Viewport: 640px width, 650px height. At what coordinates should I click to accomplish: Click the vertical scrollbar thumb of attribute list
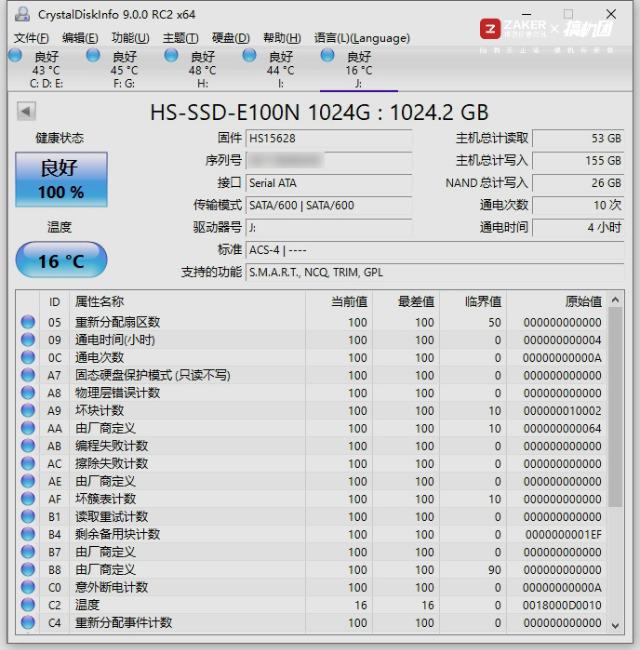pyautogui.click(x=616, y=407)
